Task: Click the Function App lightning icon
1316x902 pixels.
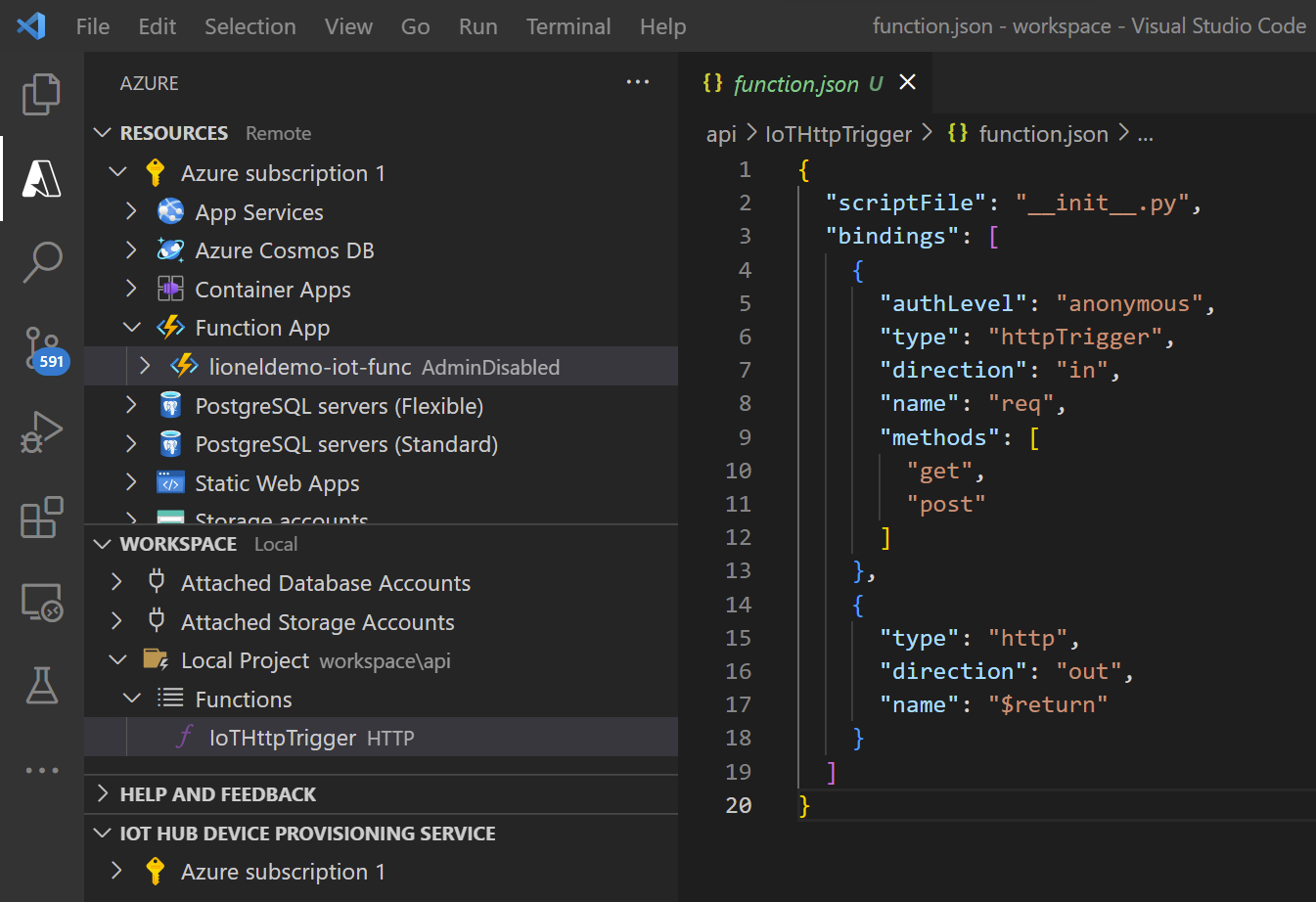Action: pos(170,328)
